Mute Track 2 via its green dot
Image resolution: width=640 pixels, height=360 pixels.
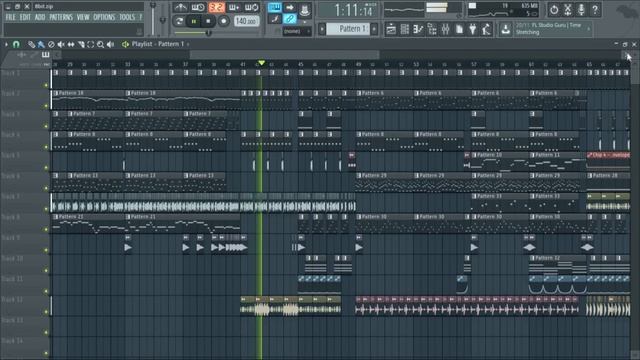coord(46,106)
